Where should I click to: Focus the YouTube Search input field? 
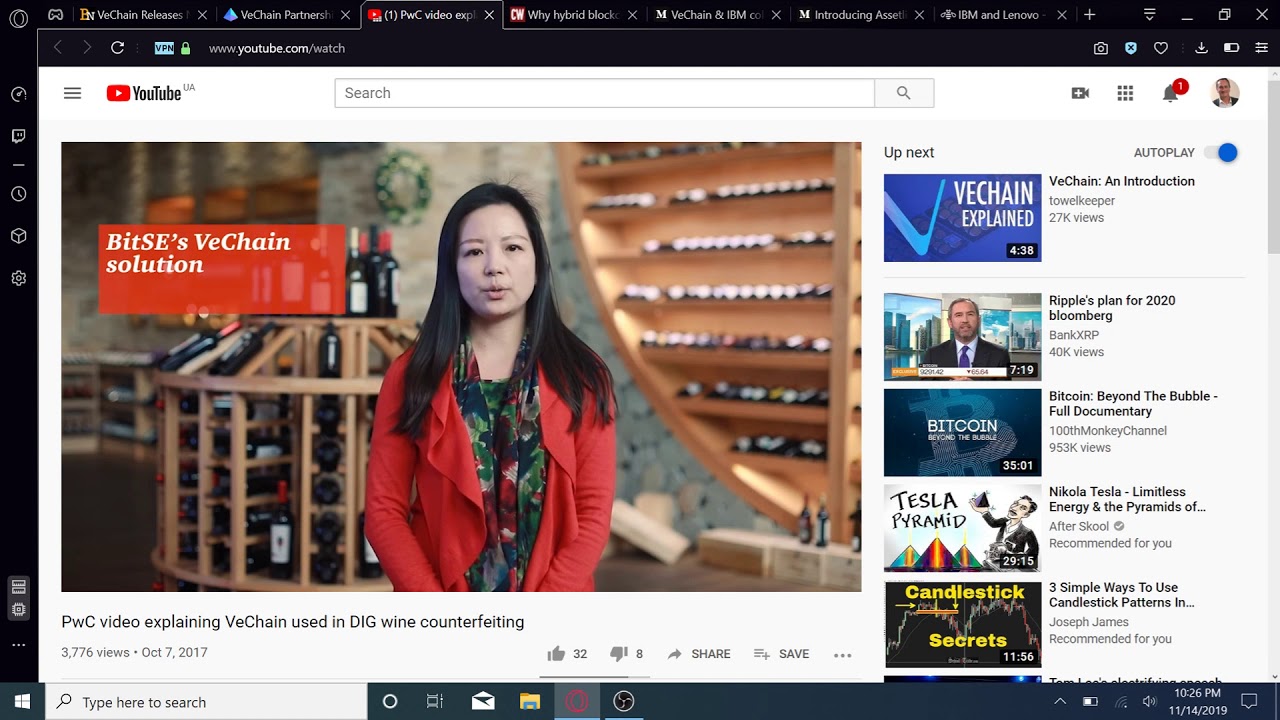tap(604, 93)
